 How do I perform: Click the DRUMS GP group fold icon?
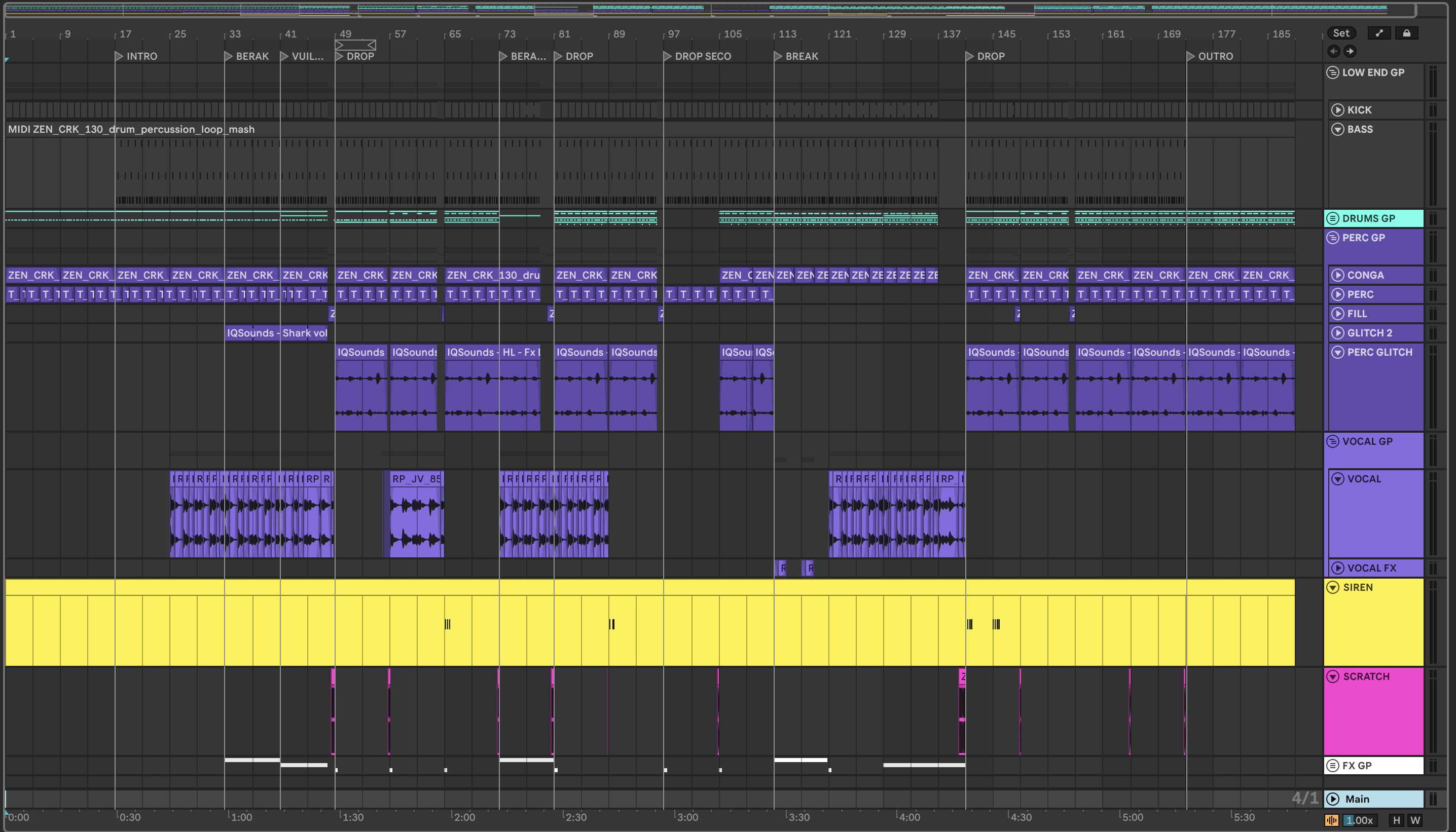[x=1332, y=218]
